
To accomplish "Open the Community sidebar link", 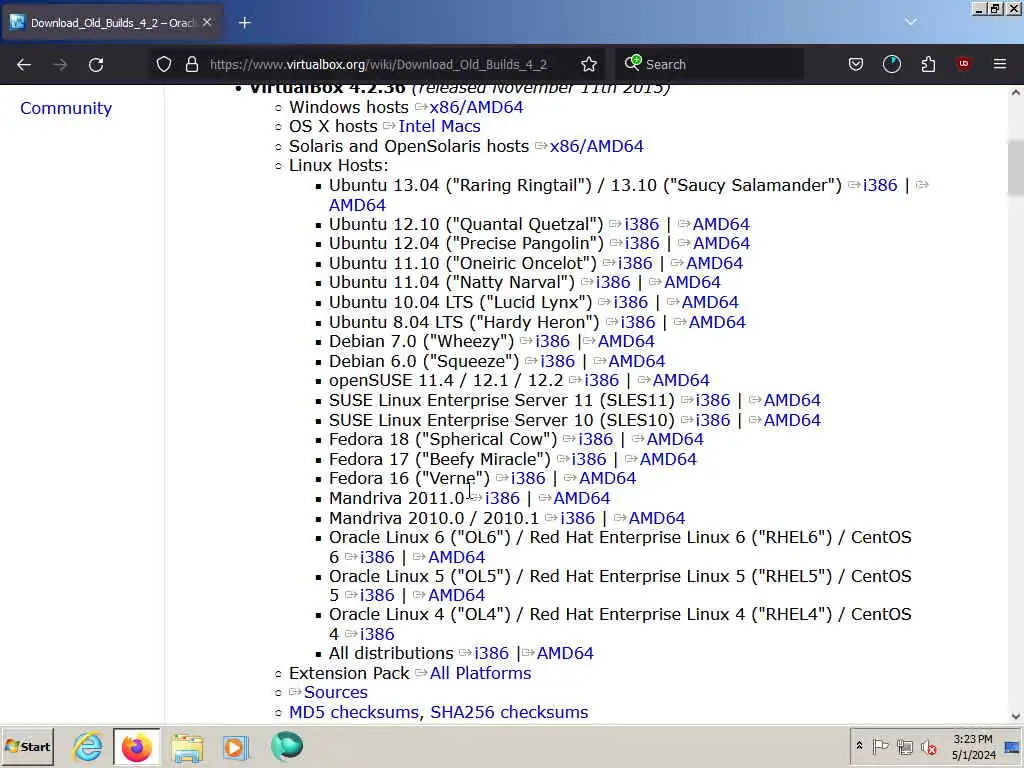I will tap(66, 108).
